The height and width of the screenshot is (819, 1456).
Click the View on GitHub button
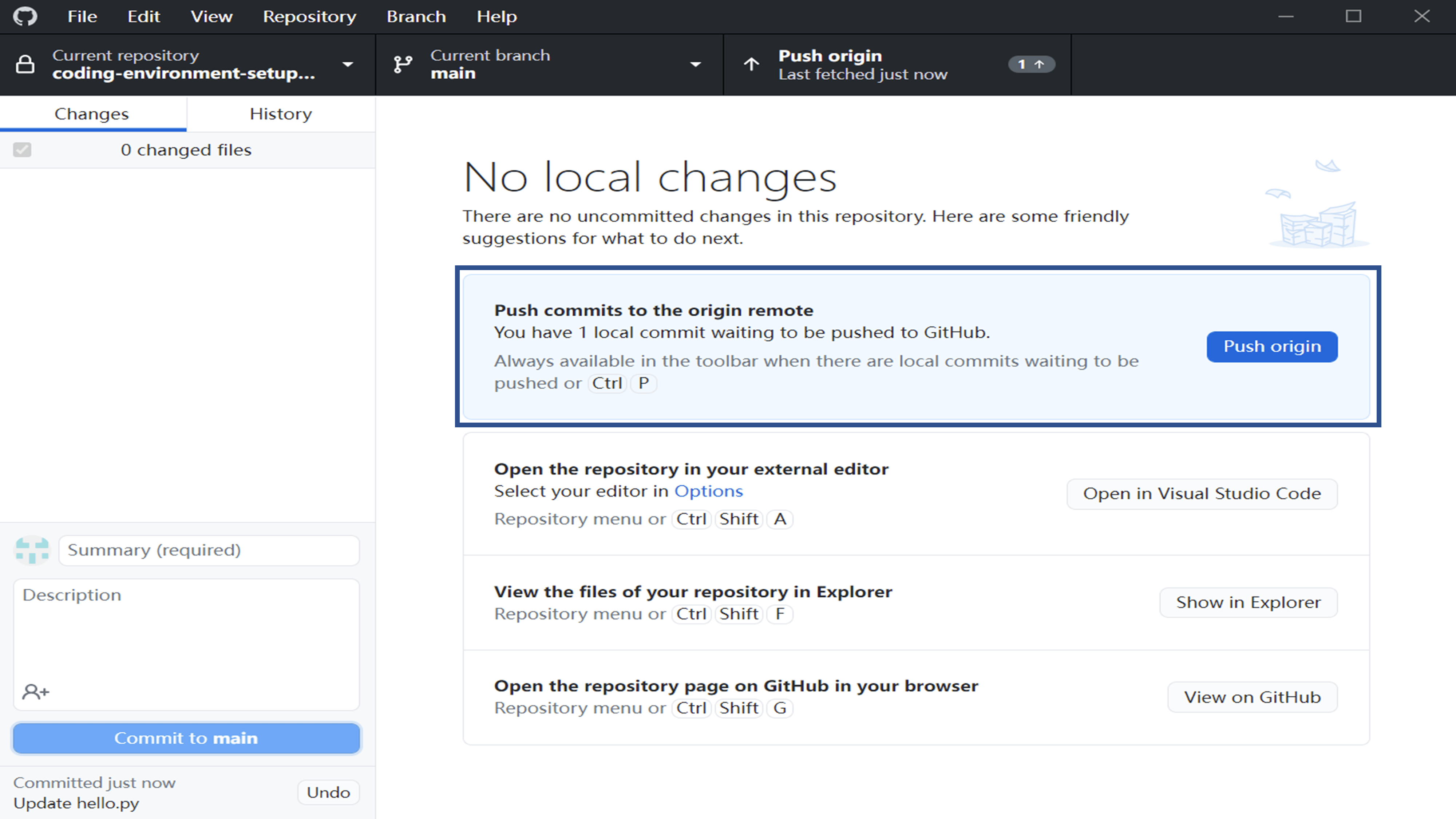1252,697
